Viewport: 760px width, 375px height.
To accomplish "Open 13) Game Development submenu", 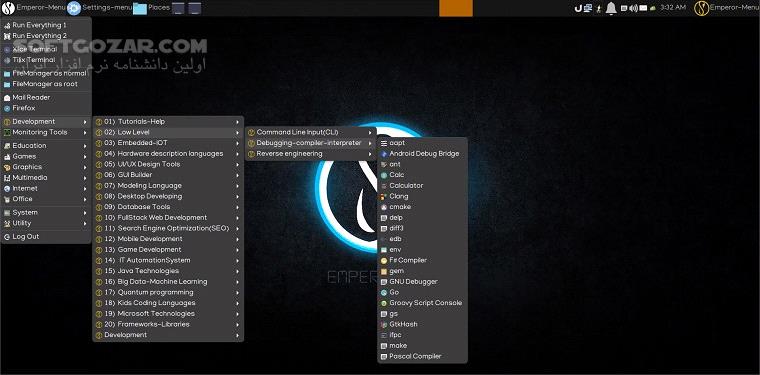I will pos(168,250).
